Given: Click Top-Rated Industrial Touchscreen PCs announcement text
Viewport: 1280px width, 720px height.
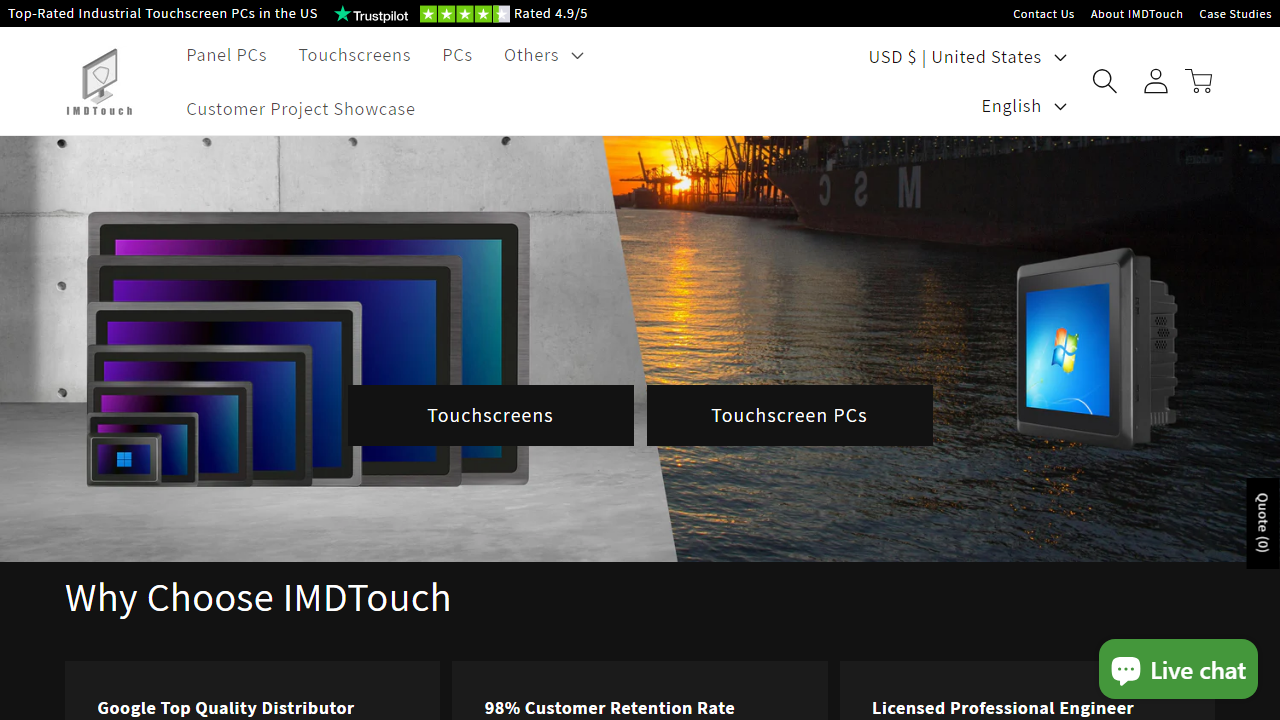Looking at the screenshot, I should pyautogui.click(x=163, y=14).
